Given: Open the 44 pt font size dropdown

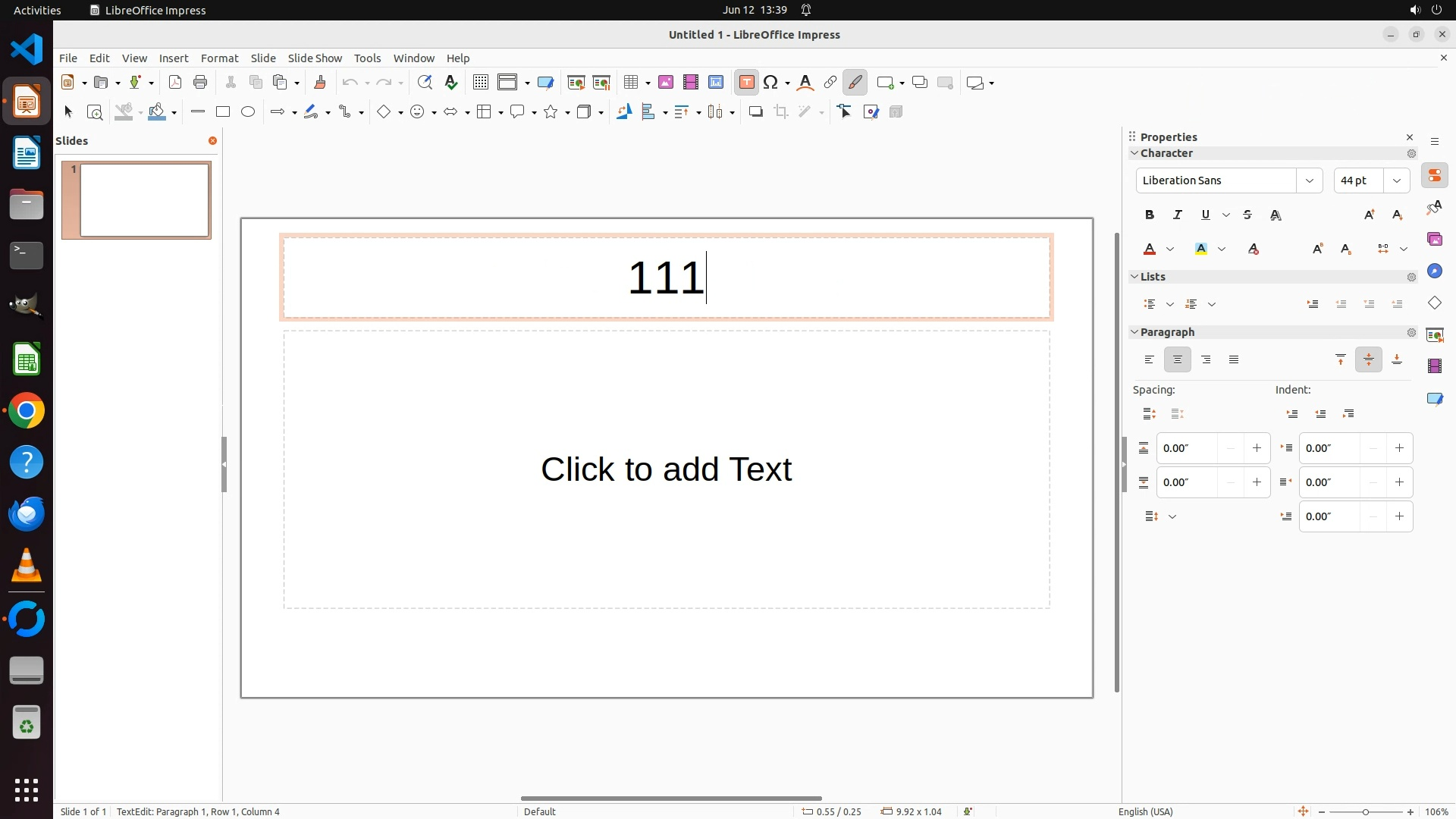Looking at the screenshot, I should click(1396, 180).
